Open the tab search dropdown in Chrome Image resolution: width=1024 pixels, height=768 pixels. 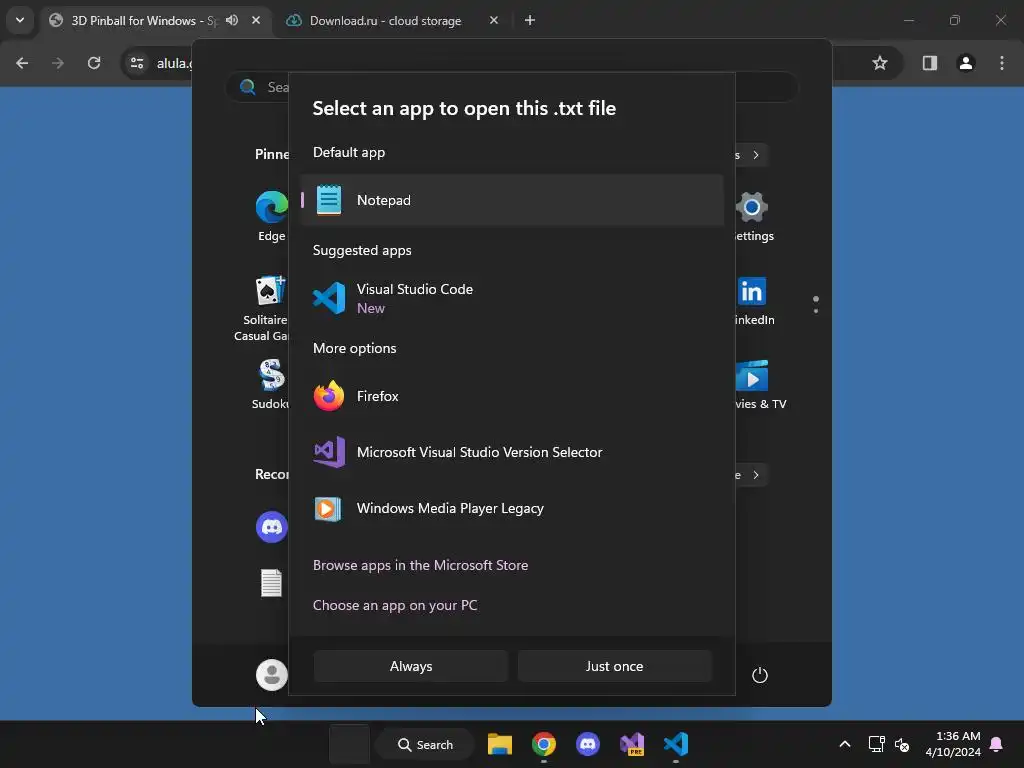tap(20, 20)
